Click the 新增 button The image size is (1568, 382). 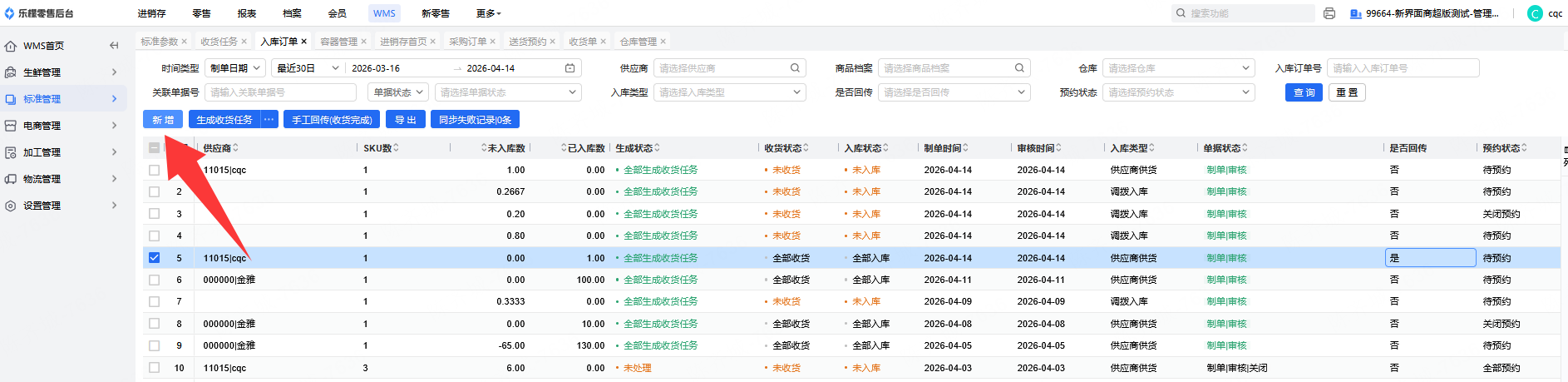tap(163, 120)
